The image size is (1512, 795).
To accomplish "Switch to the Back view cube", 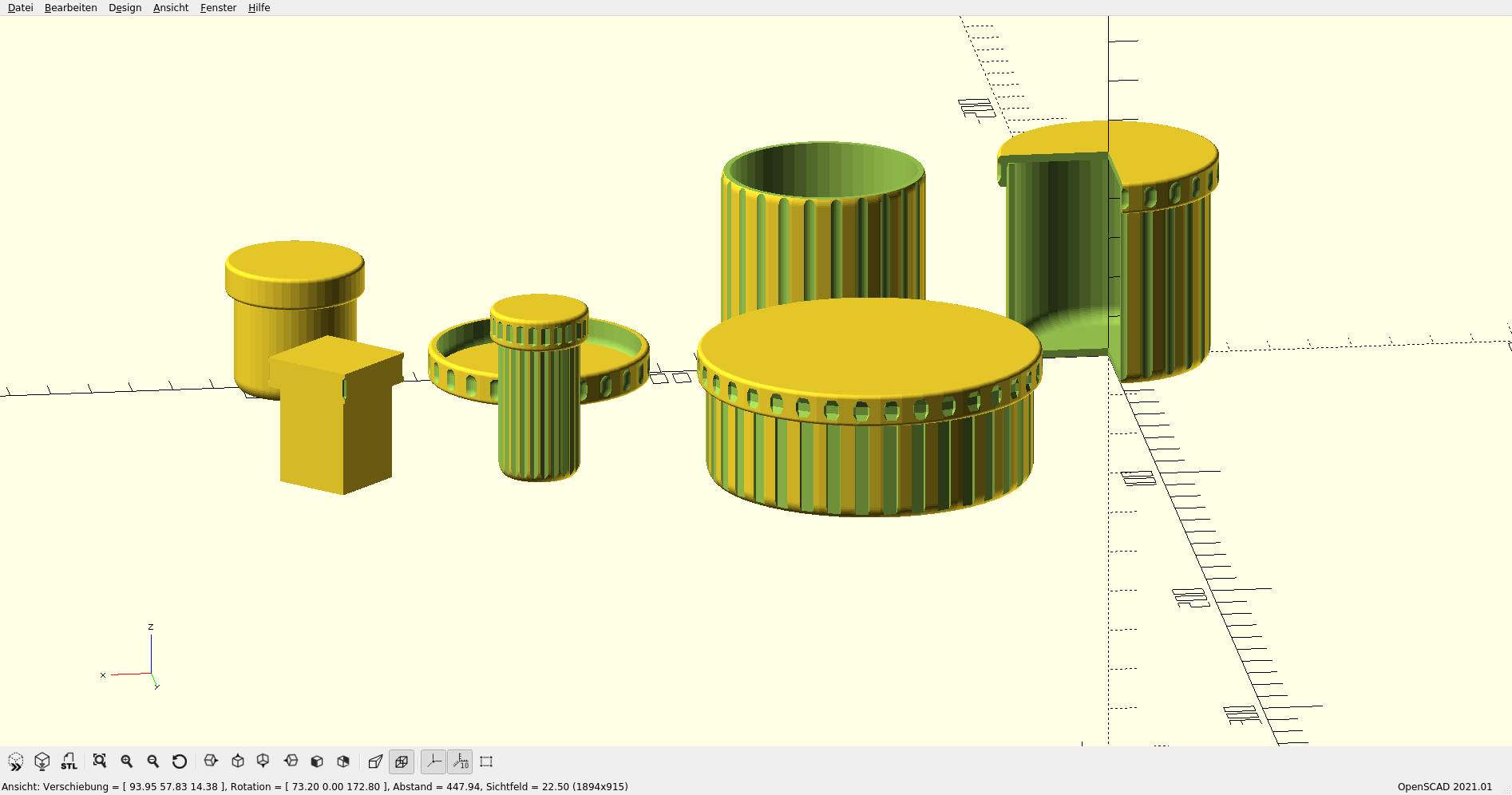I will tap(343, 761).
